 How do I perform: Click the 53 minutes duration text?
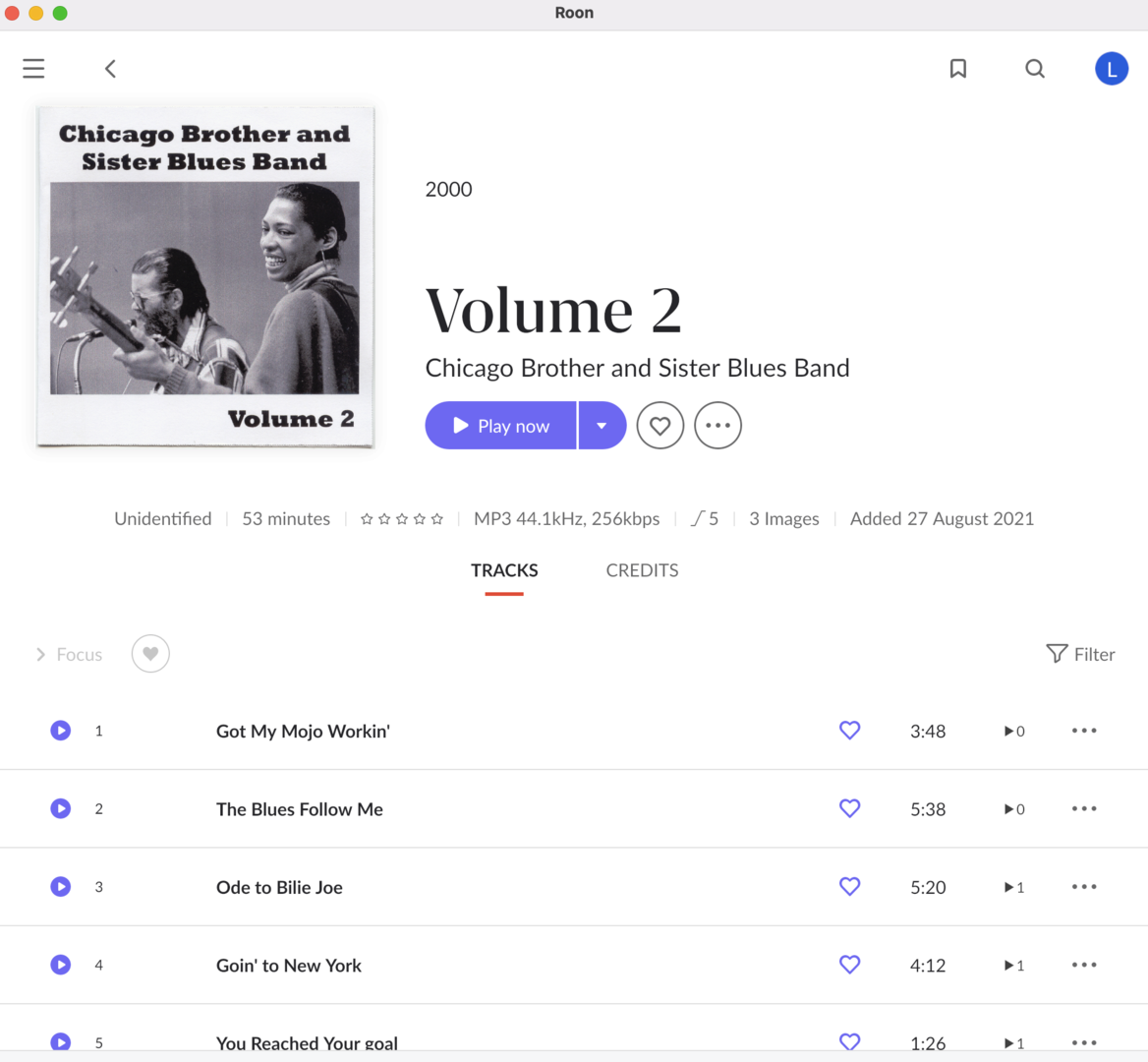click(x=286, y=519)
